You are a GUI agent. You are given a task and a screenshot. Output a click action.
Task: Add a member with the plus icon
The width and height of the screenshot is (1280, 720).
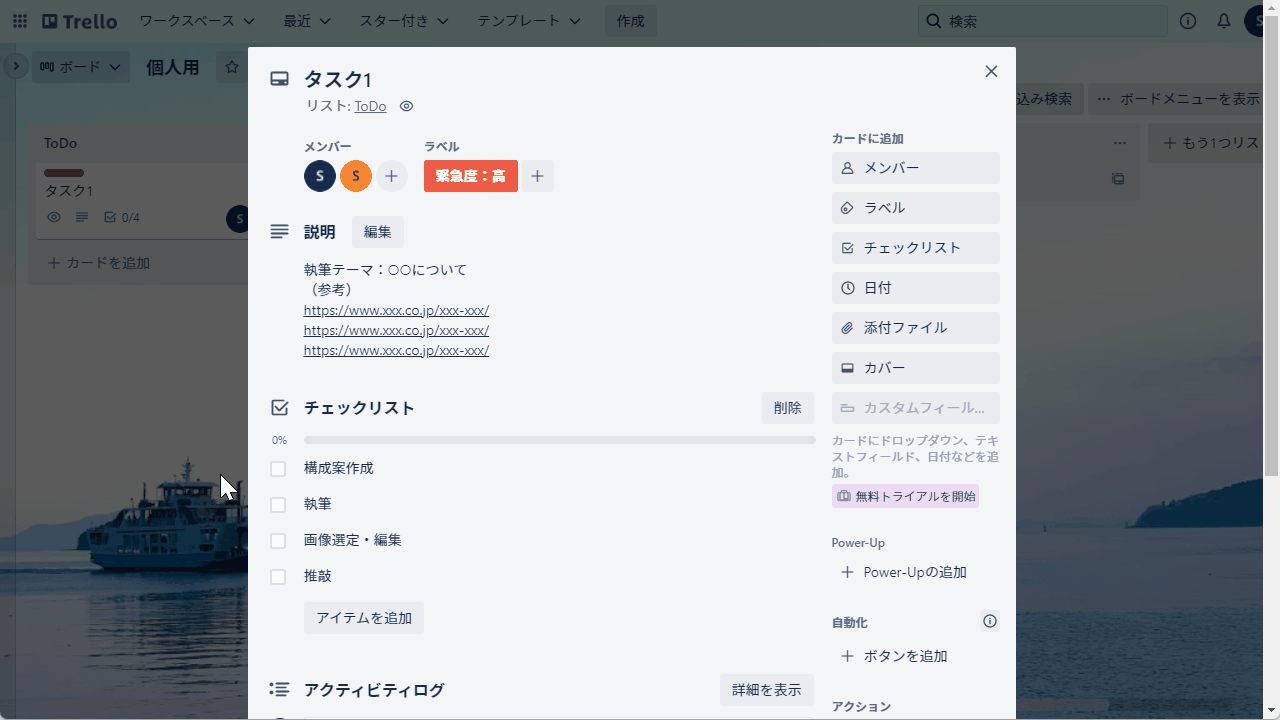392,176
